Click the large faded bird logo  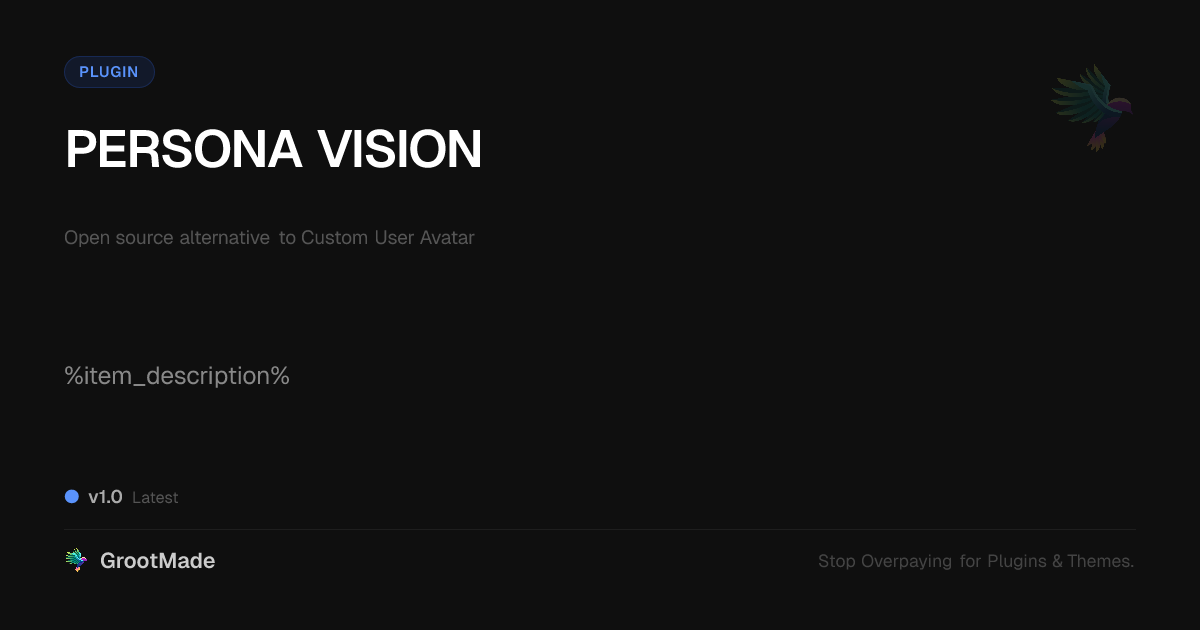(x=1092, y=107)
